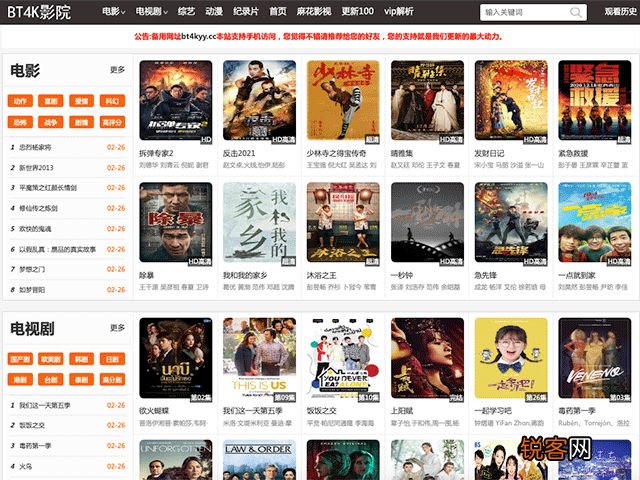Open the This Is Us series poster
Viewport: 640px width, 480px height.
pyautogui.click(x=259, y=360)
